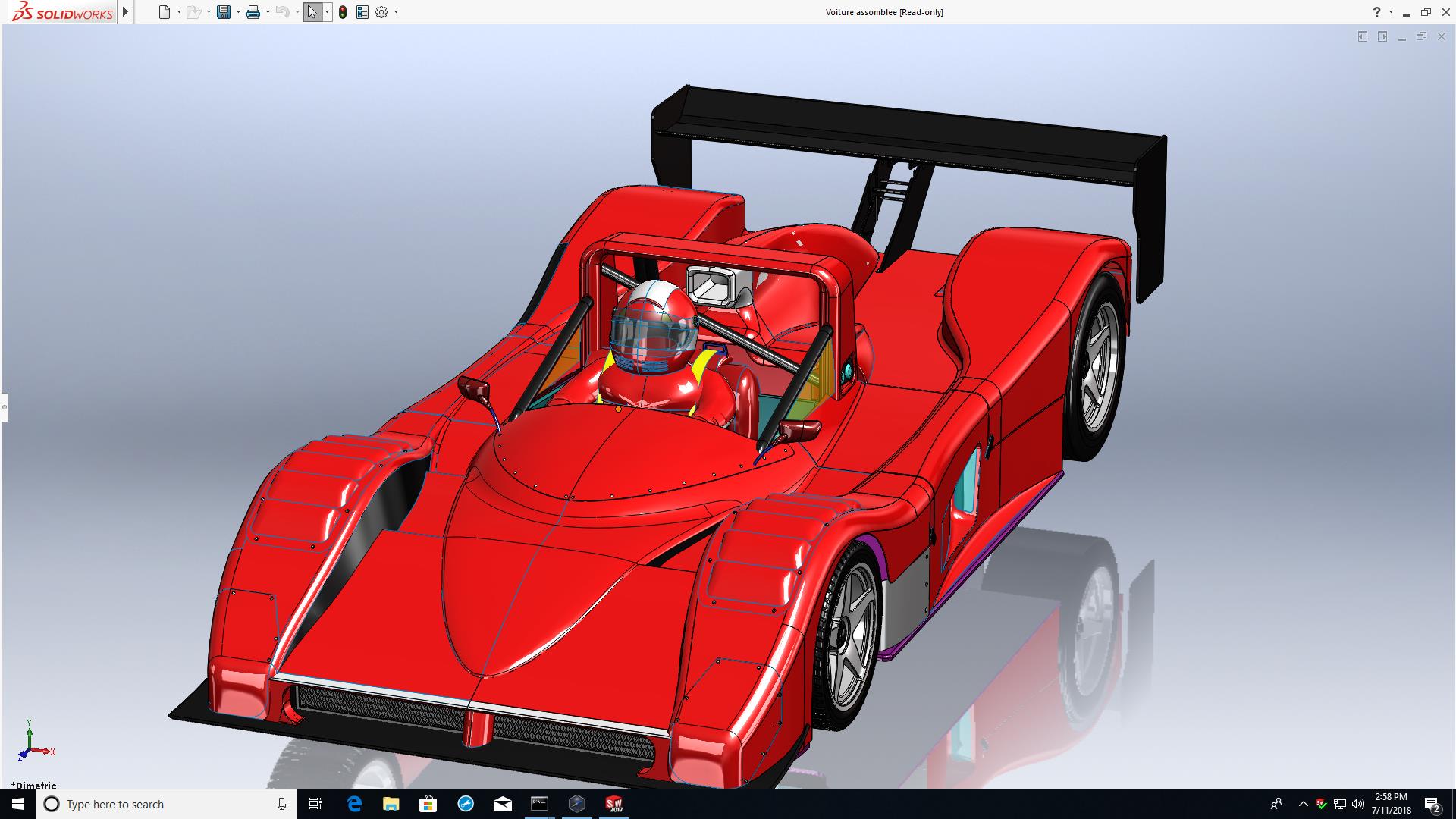Image resolution: width=1456 pixels, height=819 pixels.
Task: Click the New document icon
Action: 165,12
